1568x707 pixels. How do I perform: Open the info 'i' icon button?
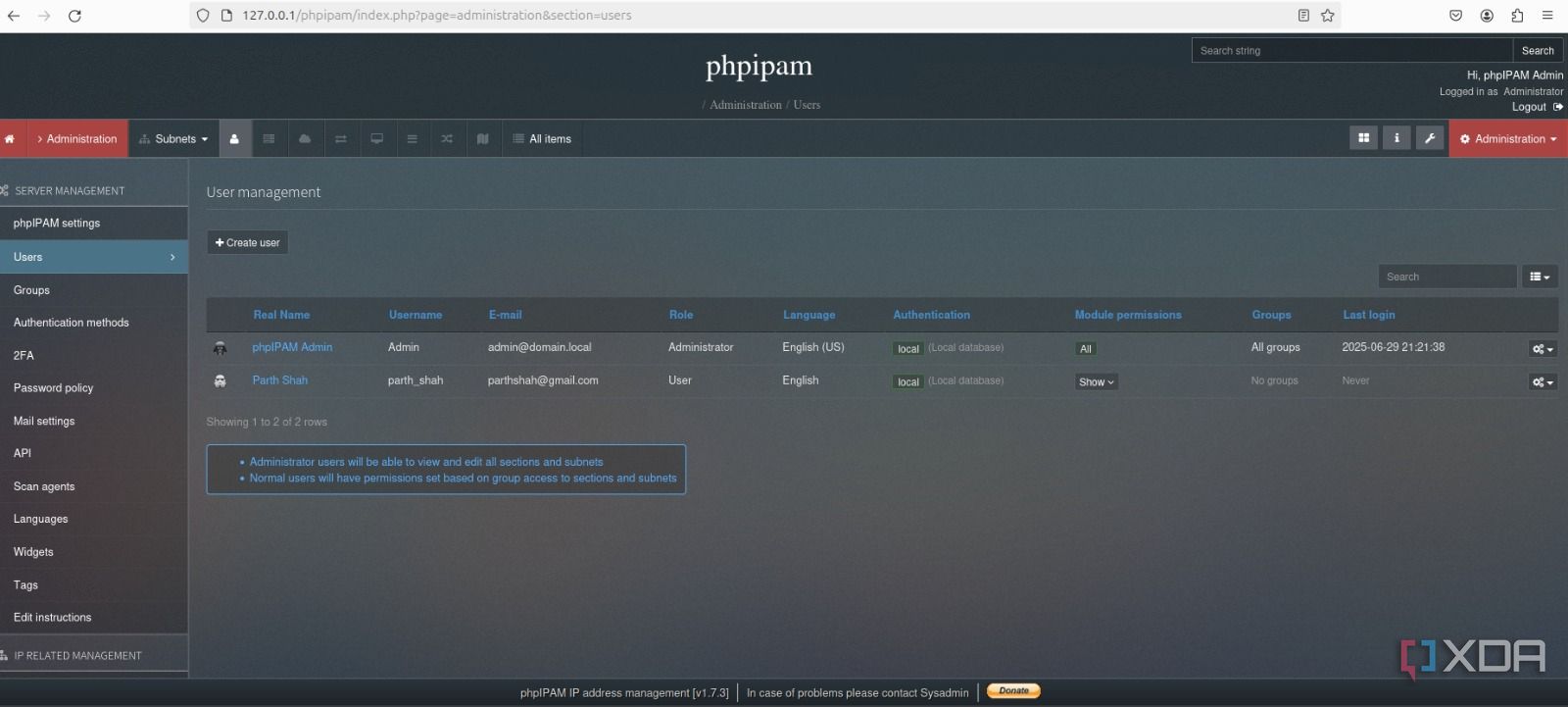pyautogui.click(x=1396, y=138)
